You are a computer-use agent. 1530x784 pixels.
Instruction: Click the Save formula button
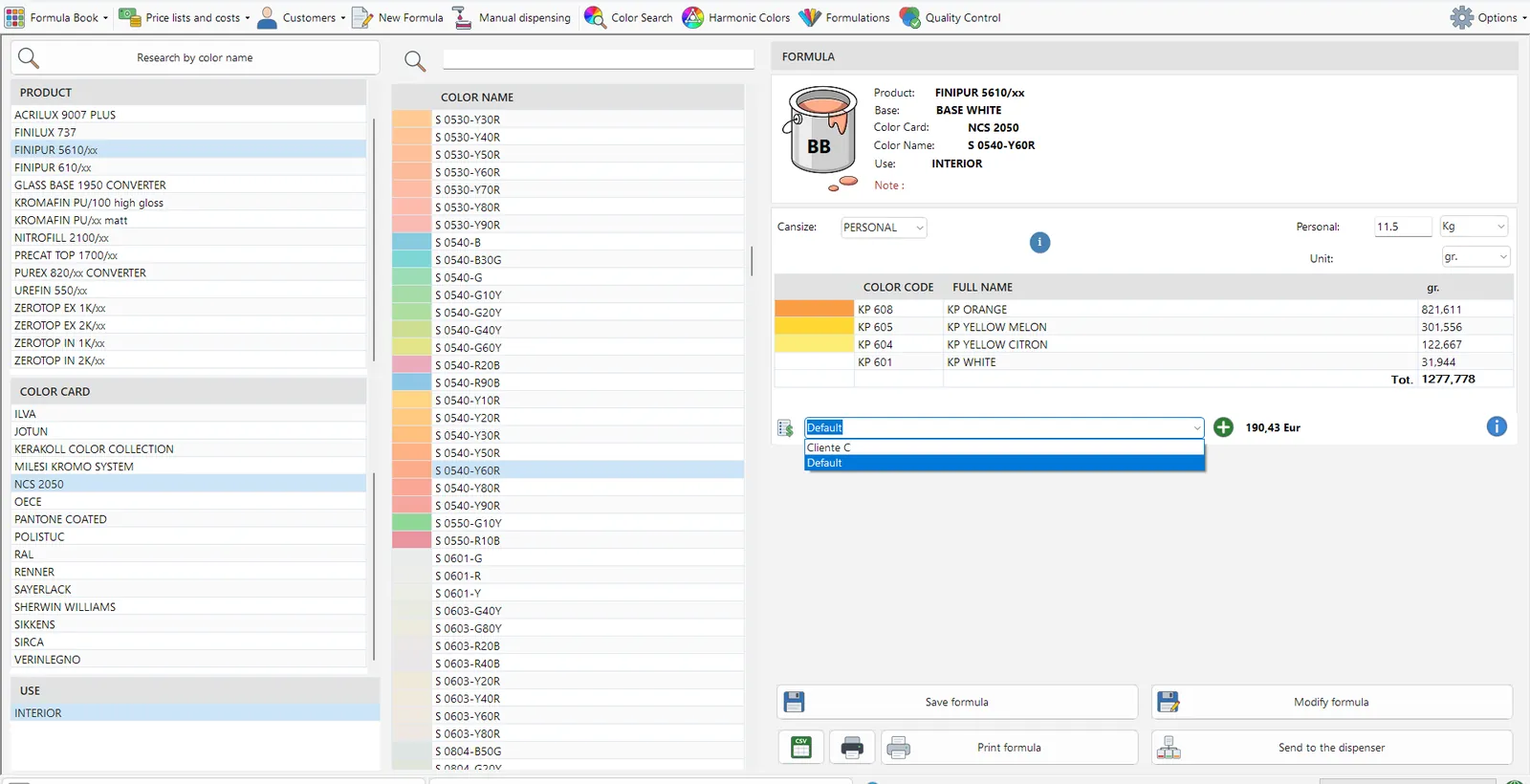957,702
